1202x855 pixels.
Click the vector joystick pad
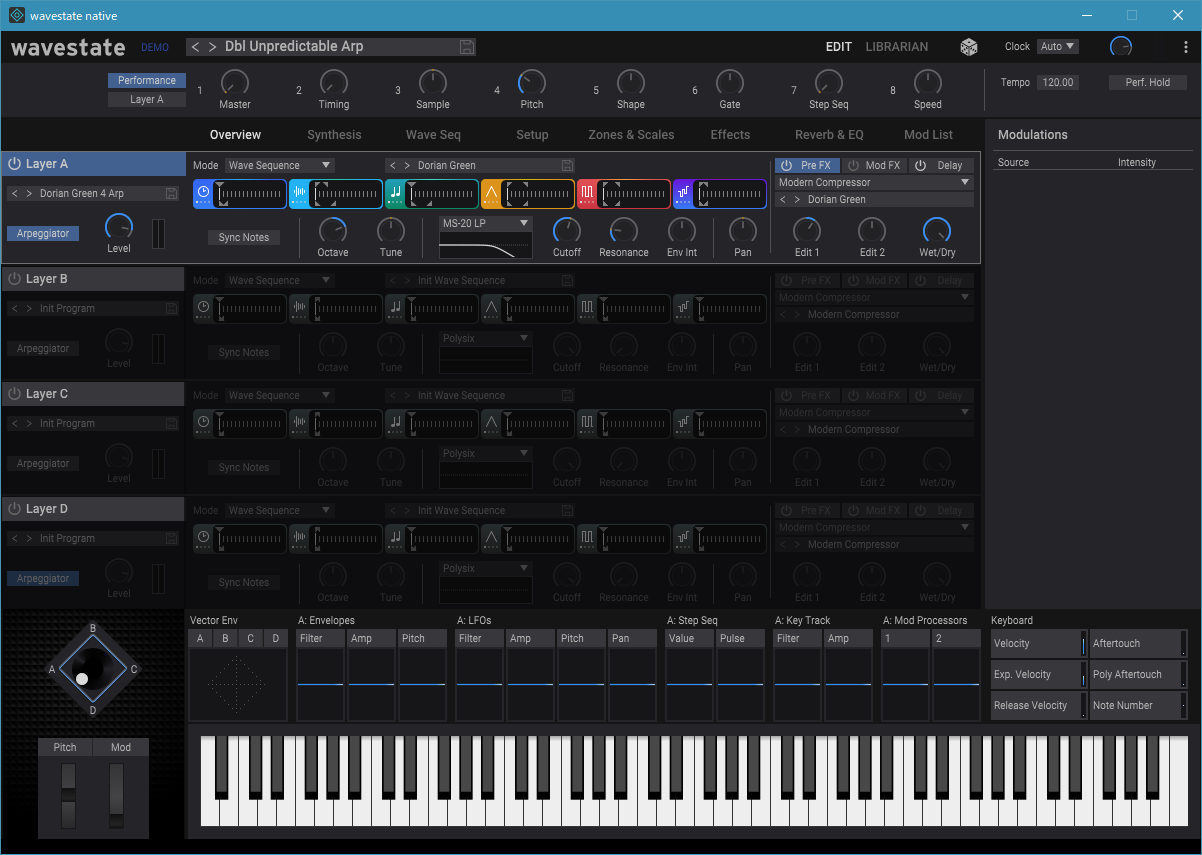click(93, 669)
